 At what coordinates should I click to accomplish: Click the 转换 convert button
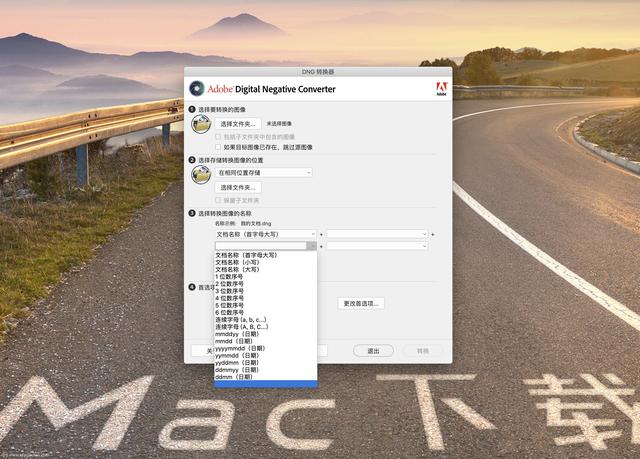point(423,351)
